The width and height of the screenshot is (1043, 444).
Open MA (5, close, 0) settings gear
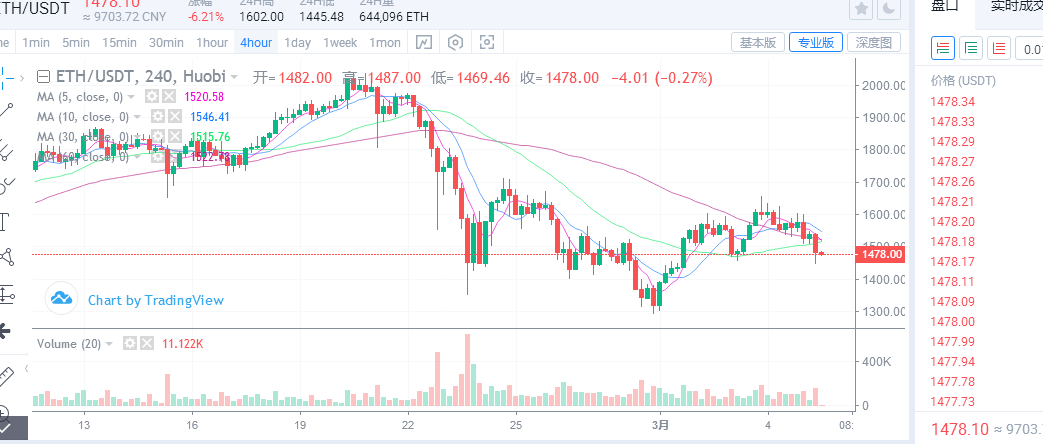152,97
